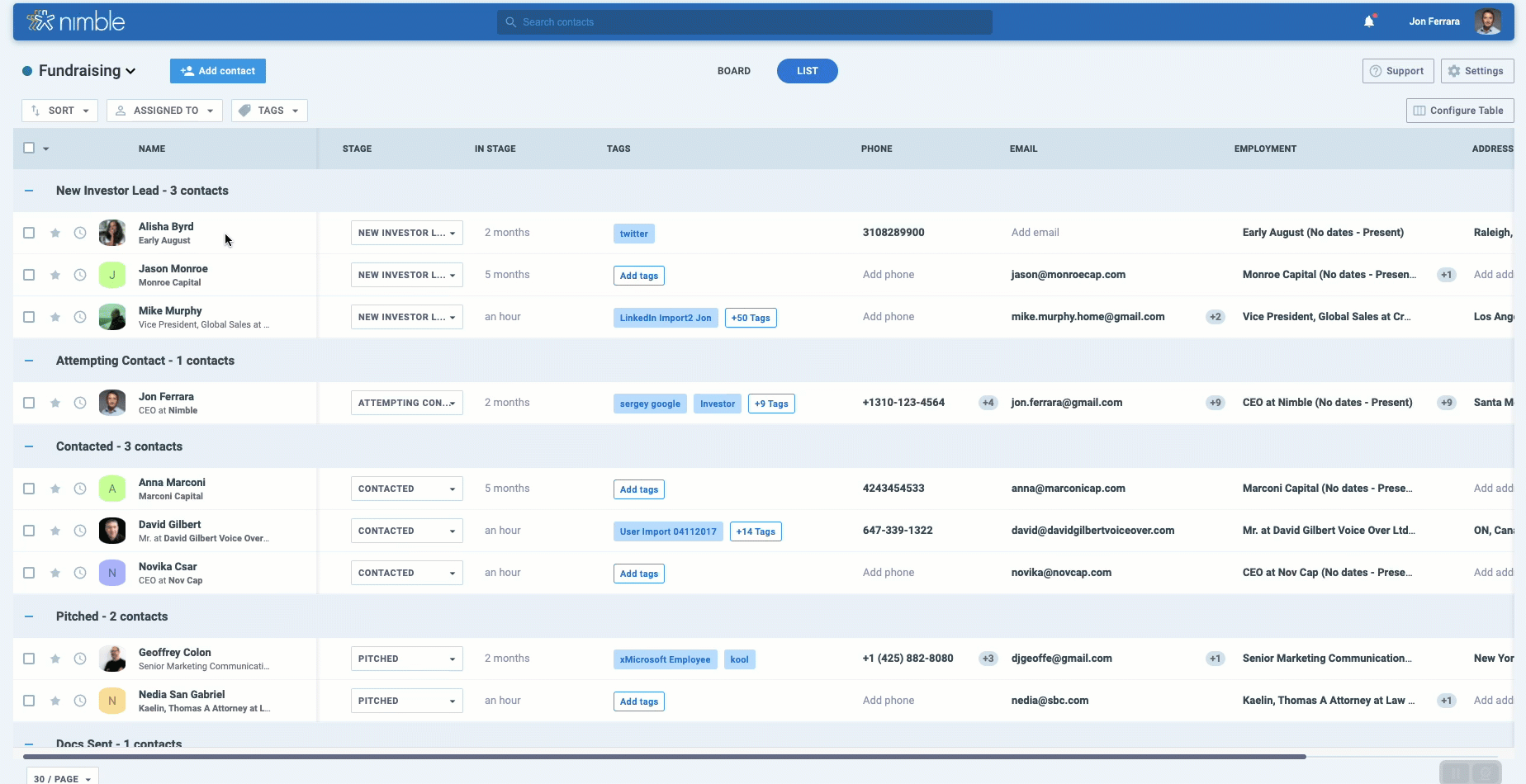Collapse the New Investor Lead group
This screenshot has width=1526, height=784.
pyautogui.click(x=29, y=191)
